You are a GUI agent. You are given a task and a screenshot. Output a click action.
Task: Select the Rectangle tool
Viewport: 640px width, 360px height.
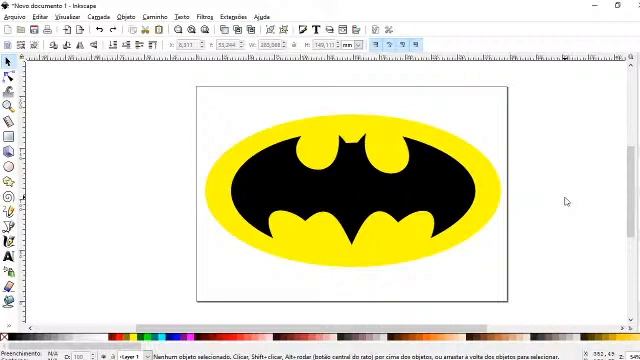pos(8,136)
